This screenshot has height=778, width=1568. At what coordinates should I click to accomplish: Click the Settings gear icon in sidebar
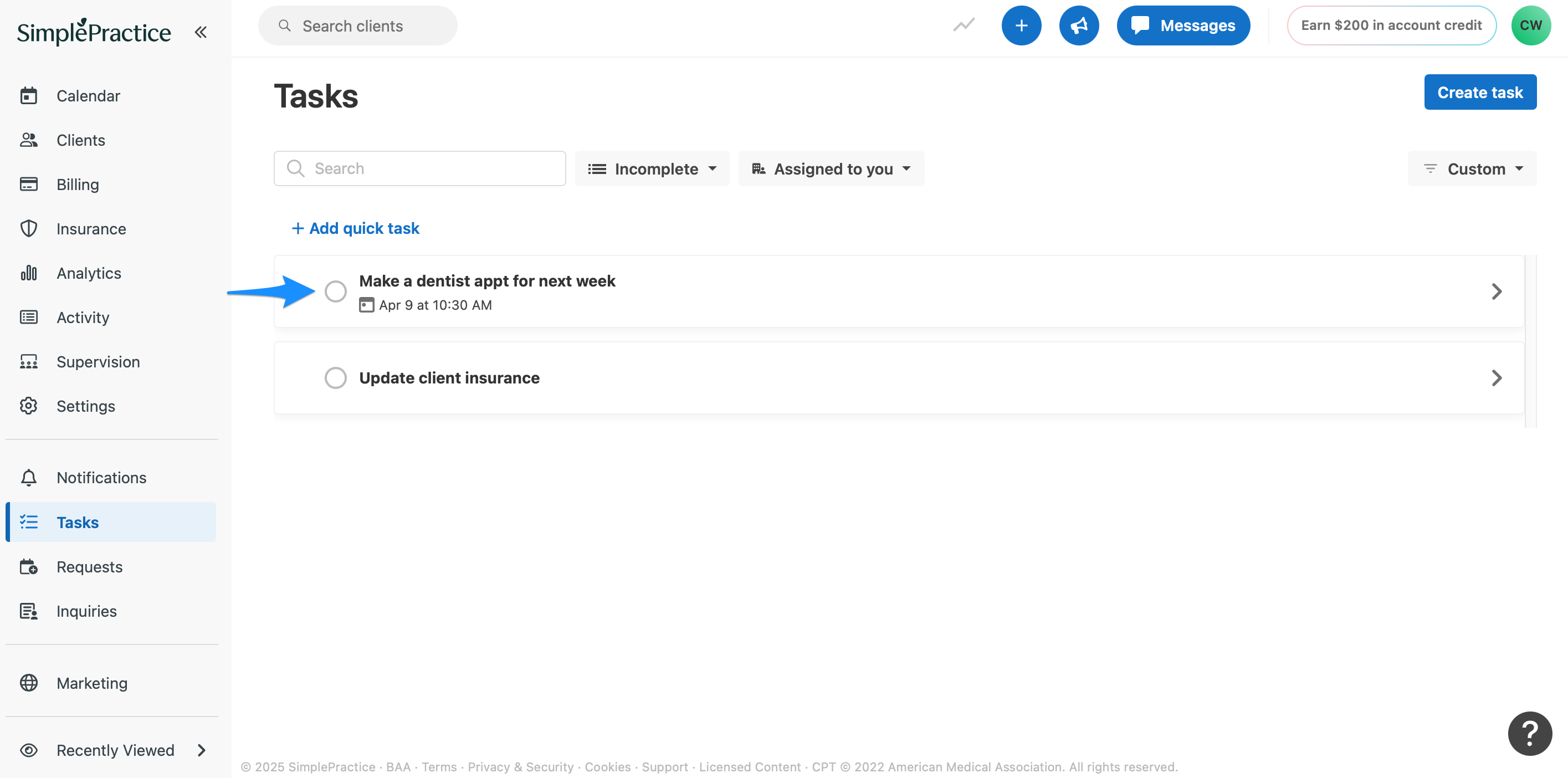tap(29, 406)
